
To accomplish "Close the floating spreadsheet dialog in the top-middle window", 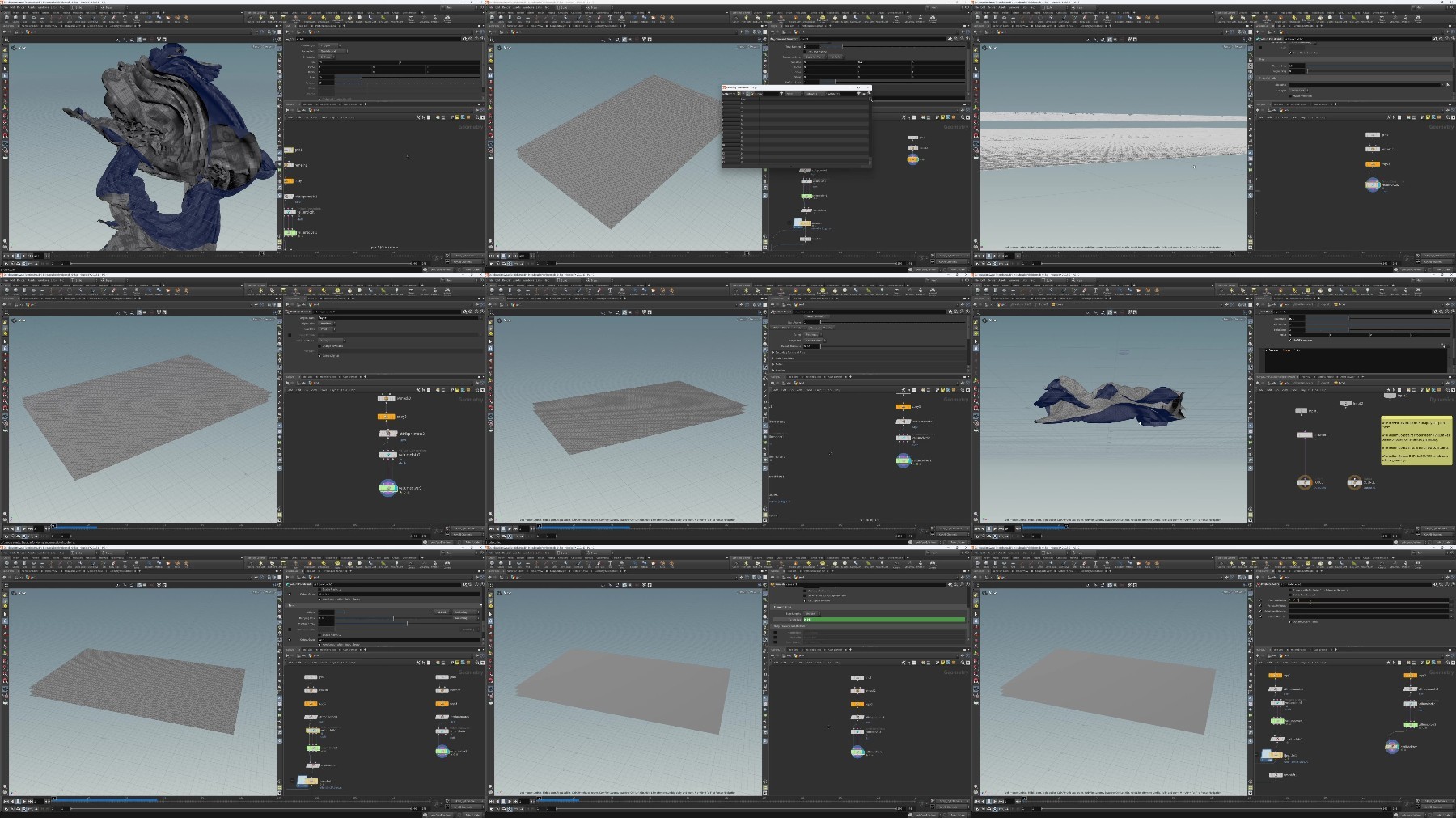I will click(x=869, y=87).
